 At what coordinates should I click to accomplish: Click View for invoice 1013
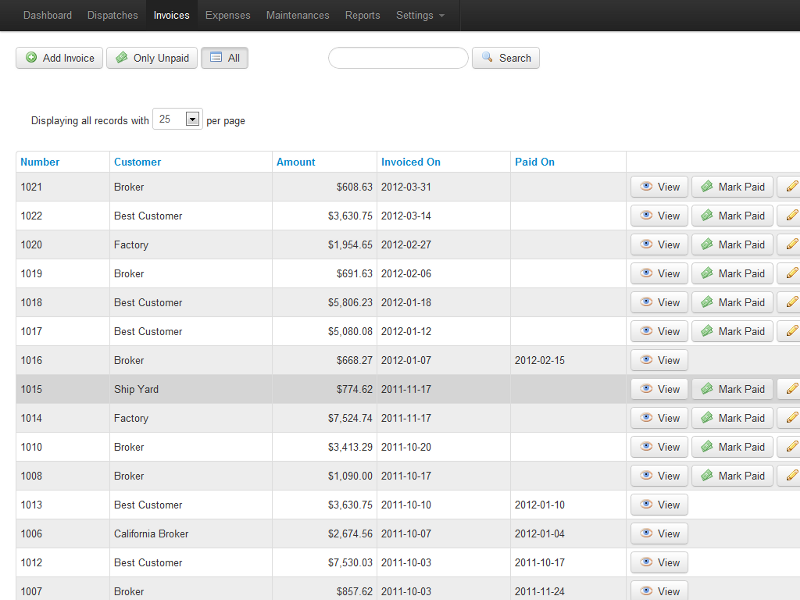[x=658, y=504]
